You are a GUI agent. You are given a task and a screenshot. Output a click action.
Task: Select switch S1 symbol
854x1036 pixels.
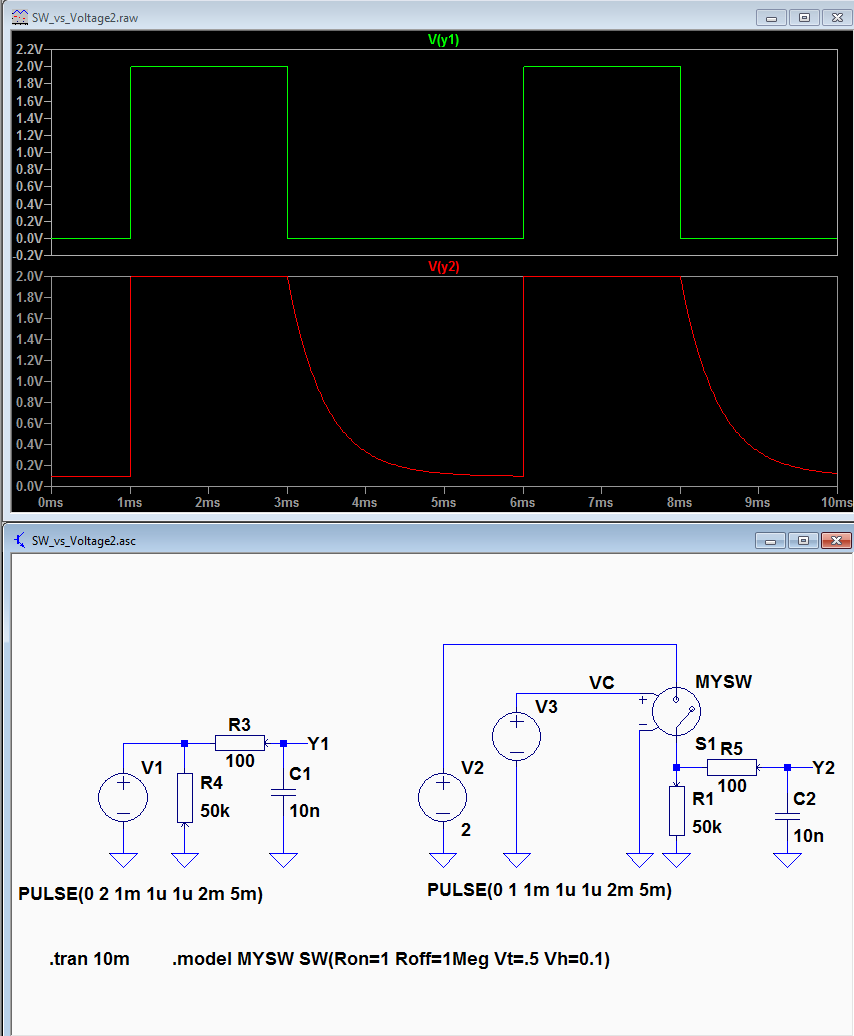click(676, 711)
